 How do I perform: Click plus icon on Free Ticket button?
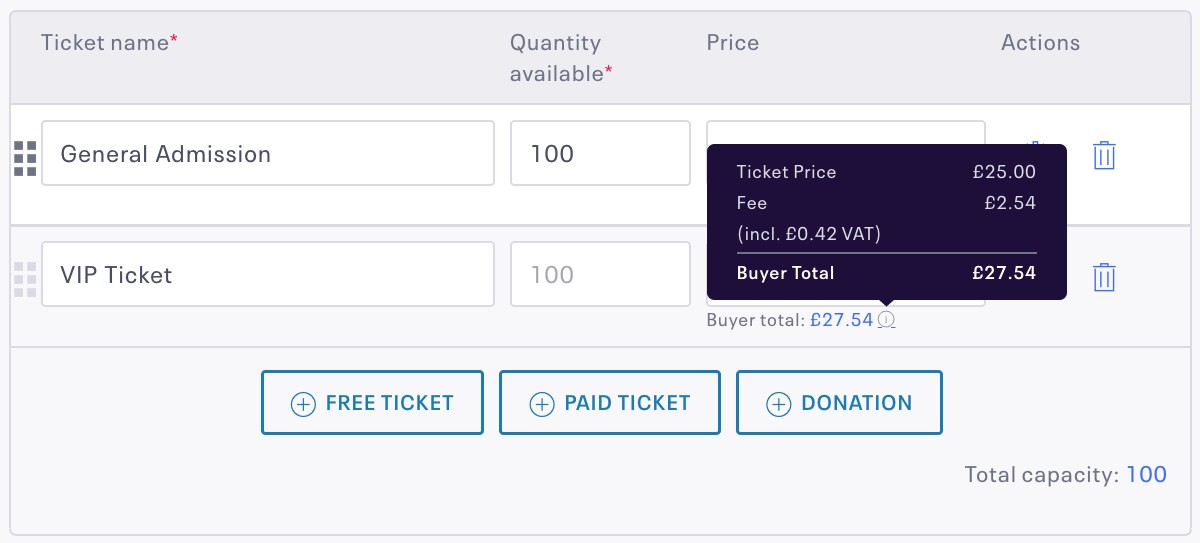pyautogui.click(x=302, y=404)
